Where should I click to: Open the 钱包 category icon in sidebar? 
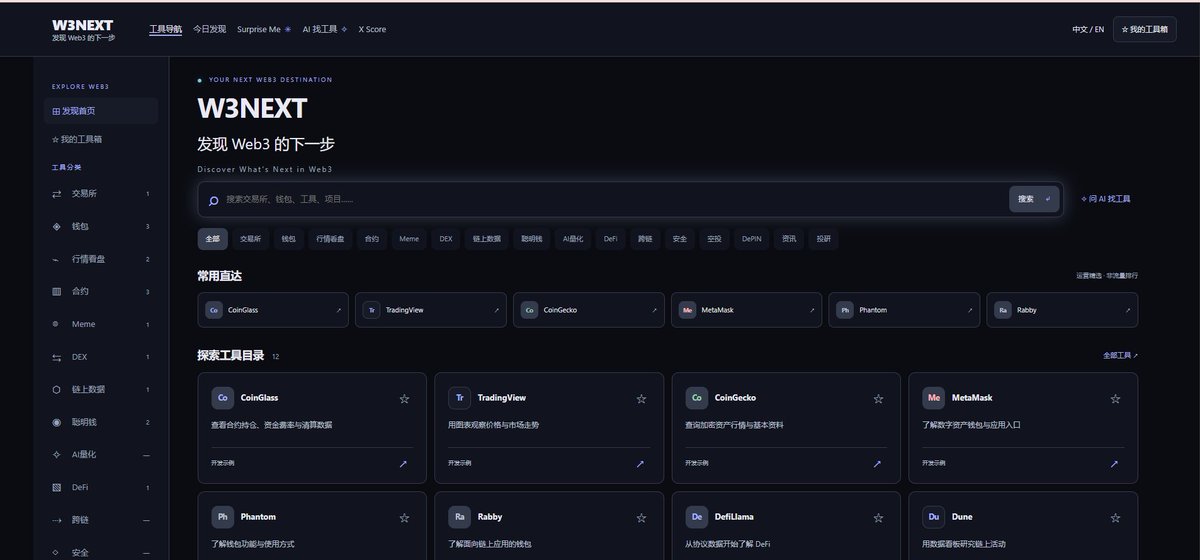click(56, 227)
